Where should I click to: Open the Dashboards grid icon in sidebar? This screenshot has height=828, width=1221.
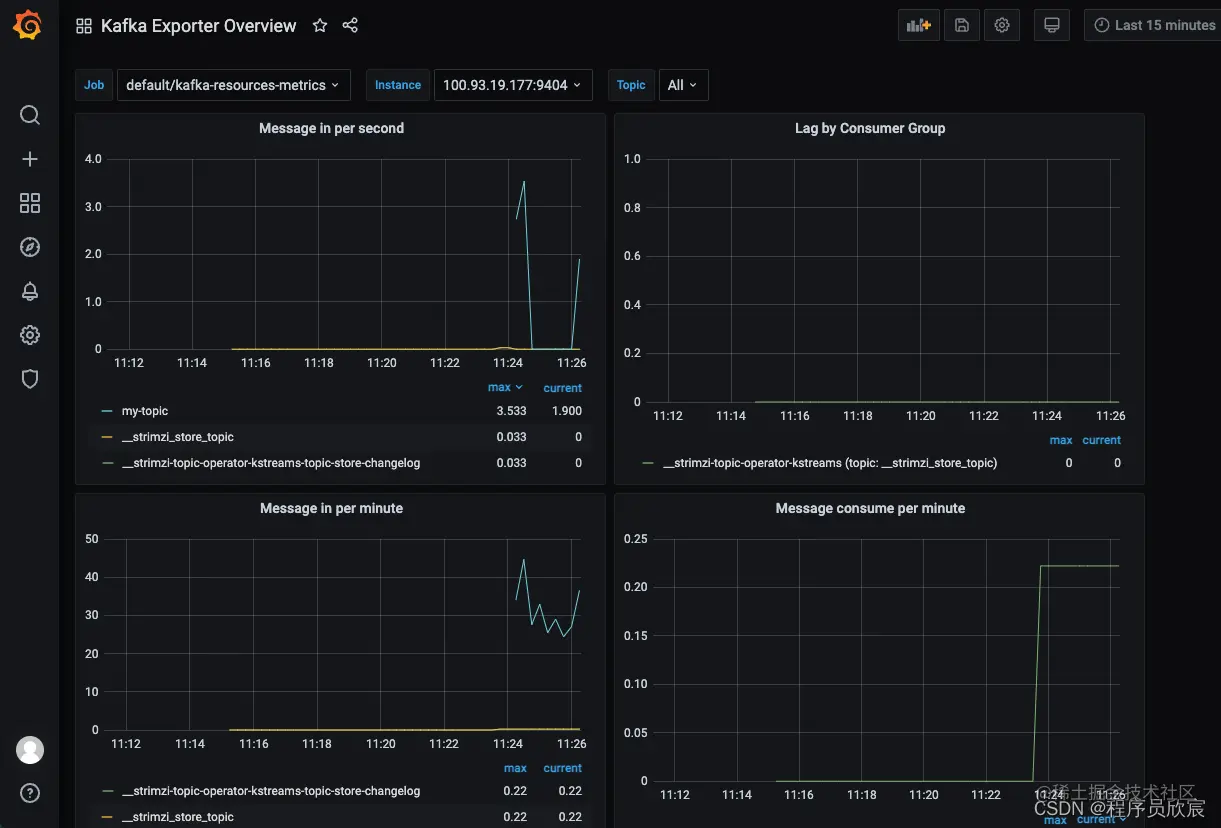coord(30,203)
